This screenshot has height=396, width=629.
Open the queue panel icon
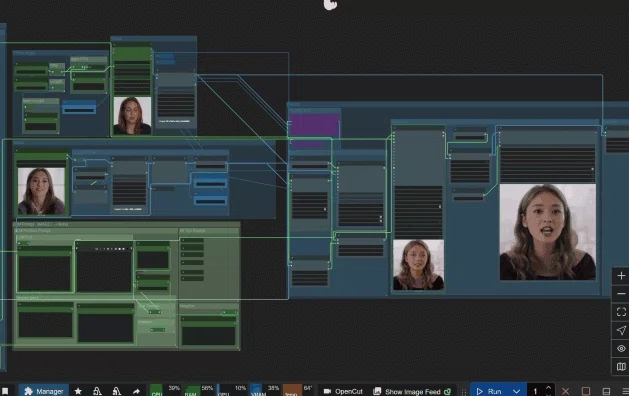click(606, 391)
